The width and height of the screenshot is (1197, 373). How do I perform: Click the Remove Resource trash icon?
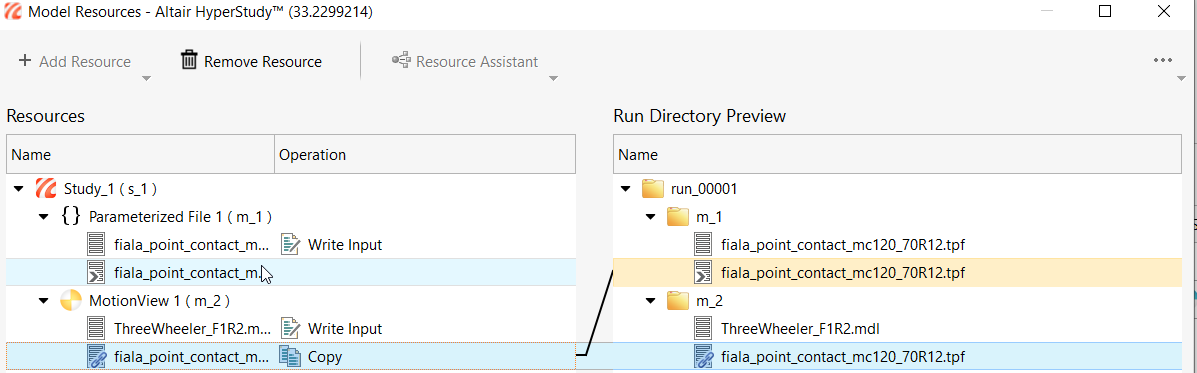pos(189,60)
